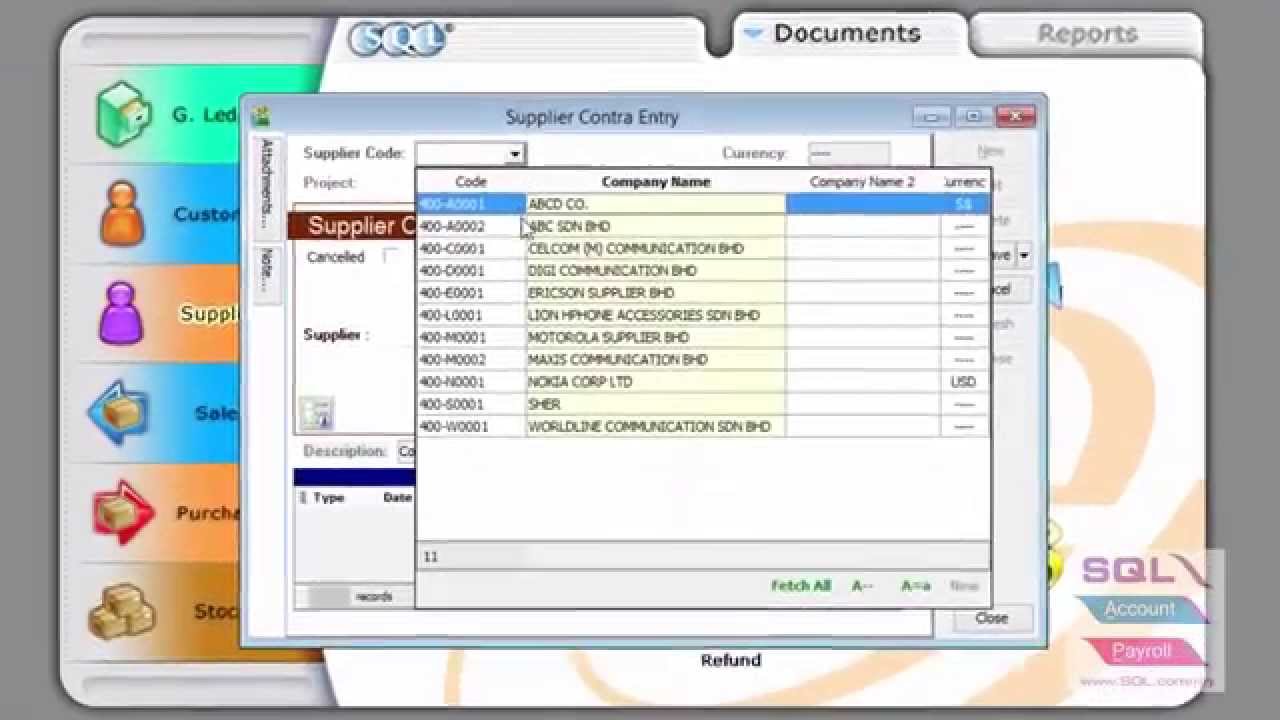Toggle the Cancelled checkbox
Screen dimensions: 1280x720
pos(390,256)
